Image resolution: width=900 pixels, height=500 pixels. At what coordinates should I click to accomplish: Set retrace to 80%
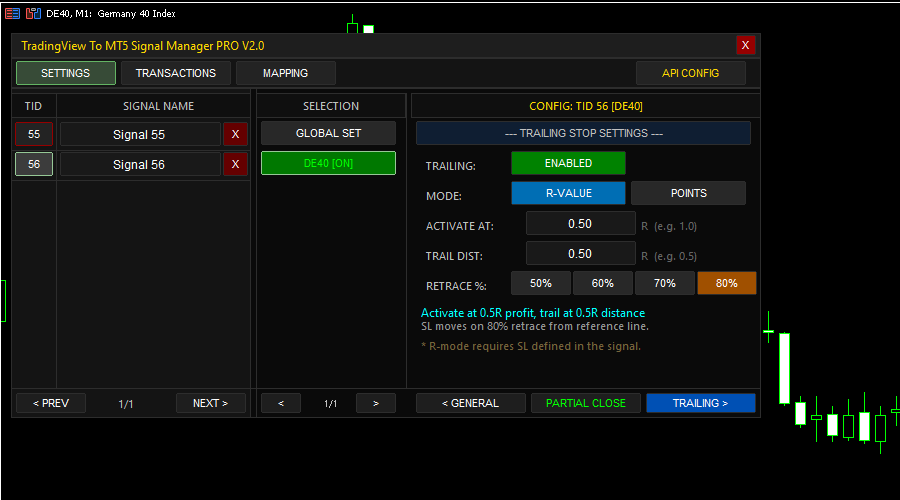(727, 283)
